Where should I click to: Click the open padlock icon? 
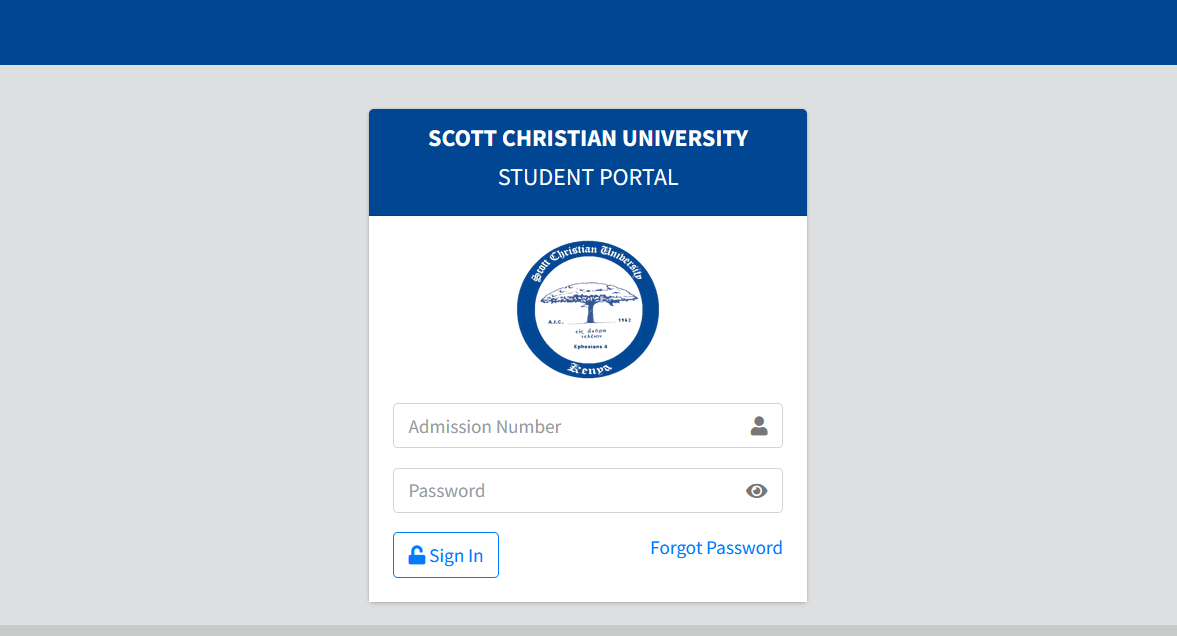point(417,555)
